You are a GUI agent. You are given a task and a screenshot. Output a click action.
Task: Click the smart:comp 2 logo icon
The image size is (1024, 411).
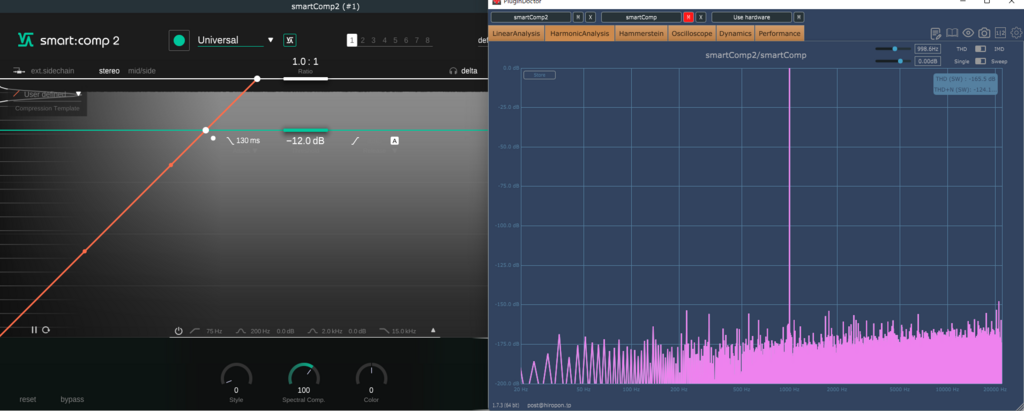25,40
